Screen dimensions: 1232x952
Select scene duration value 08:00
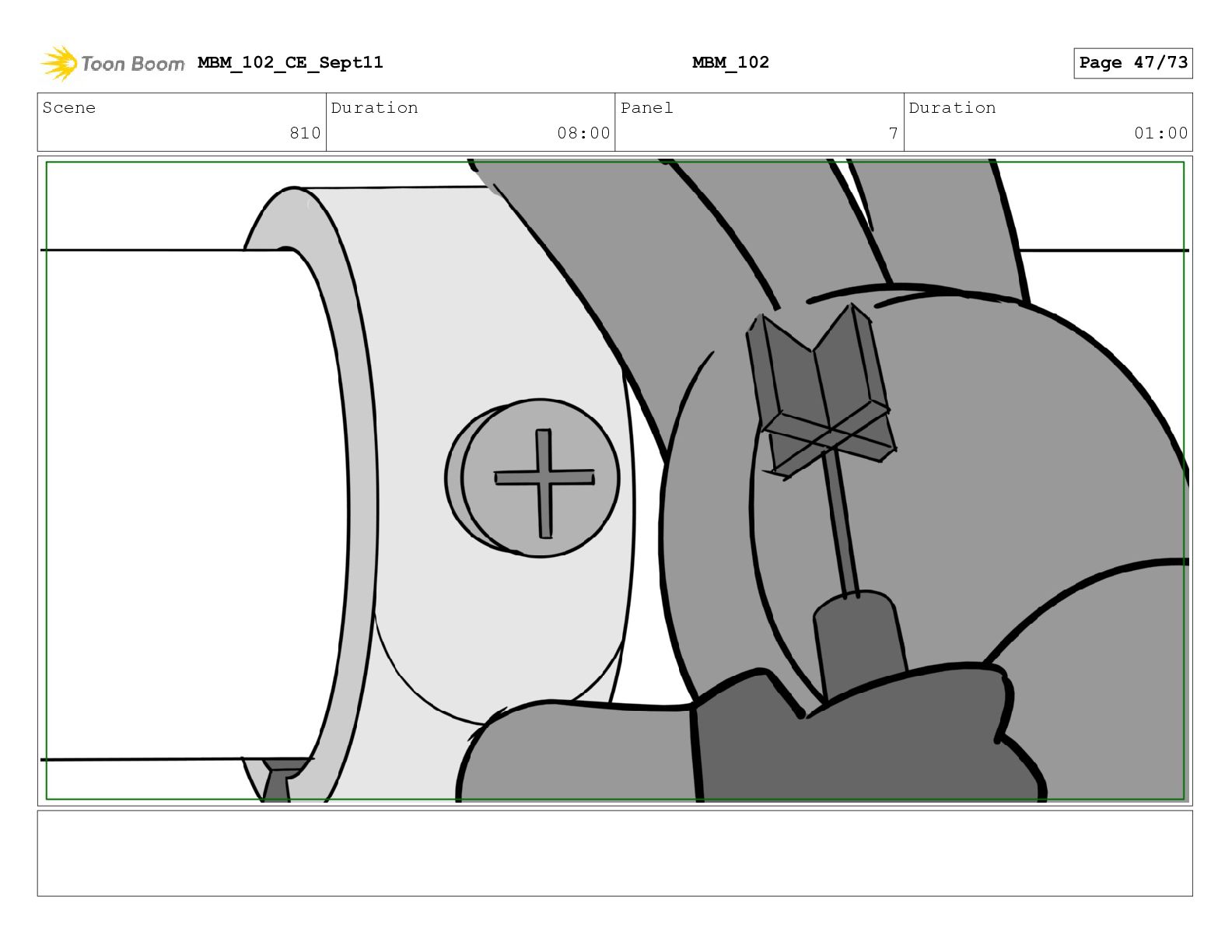click(583, 133)
